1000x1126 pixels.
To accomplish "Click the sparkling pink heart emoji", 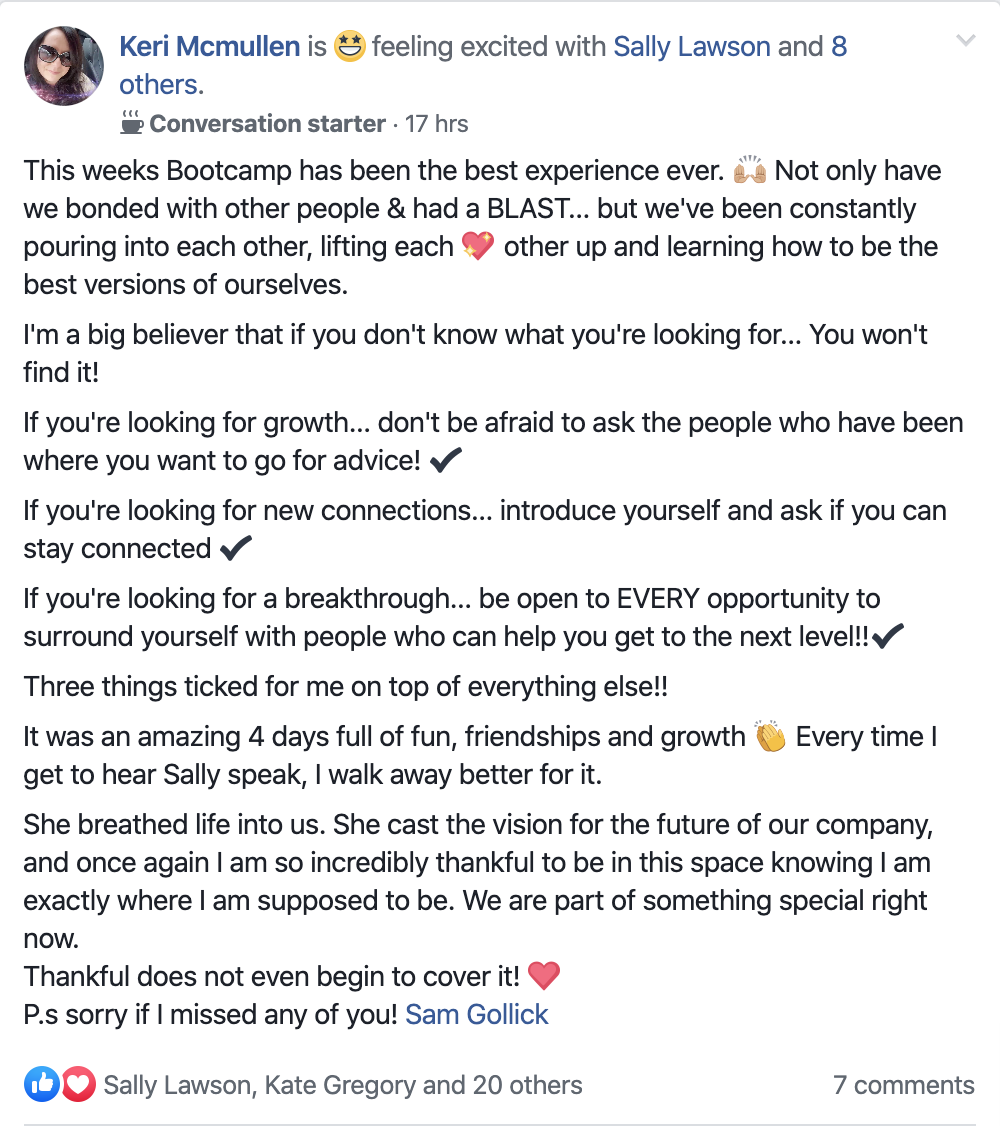I will tap(478, 247).
